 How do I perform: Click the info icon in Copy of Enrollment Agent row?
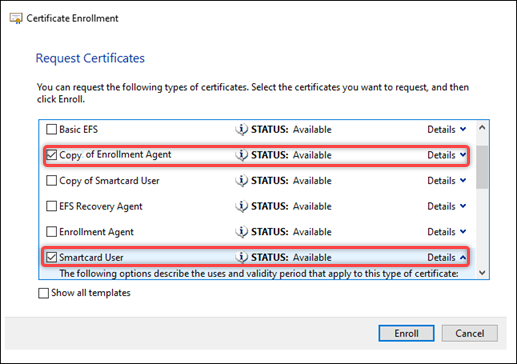pyautogui.click(x=242, y=155)
